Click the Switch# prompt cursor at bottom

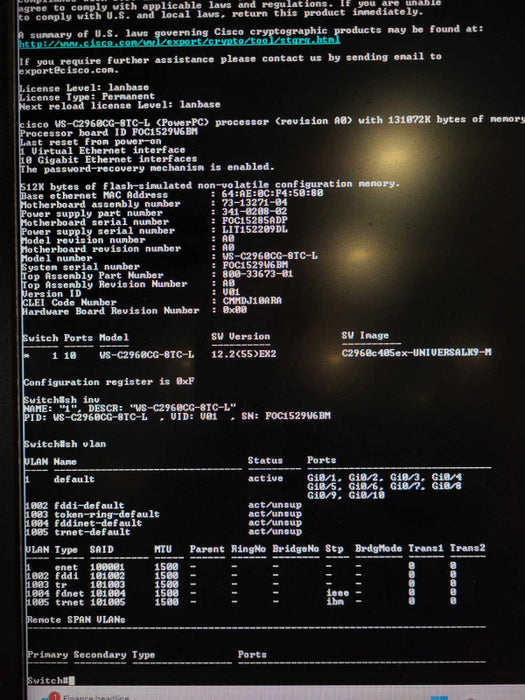pos(71,681)
